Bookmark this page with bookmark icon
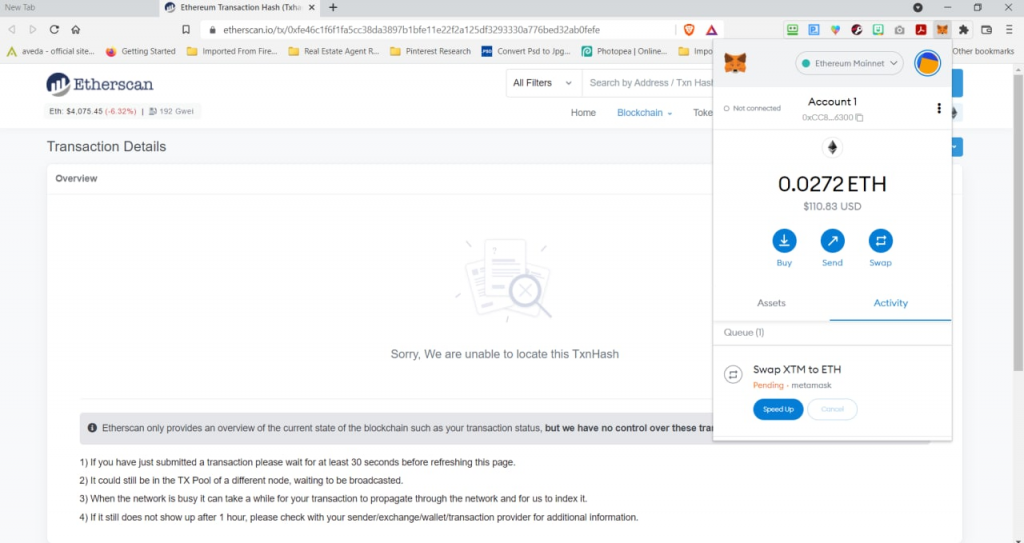Image resolution: width=1024 pixels, height=543 pixels. 186,29
